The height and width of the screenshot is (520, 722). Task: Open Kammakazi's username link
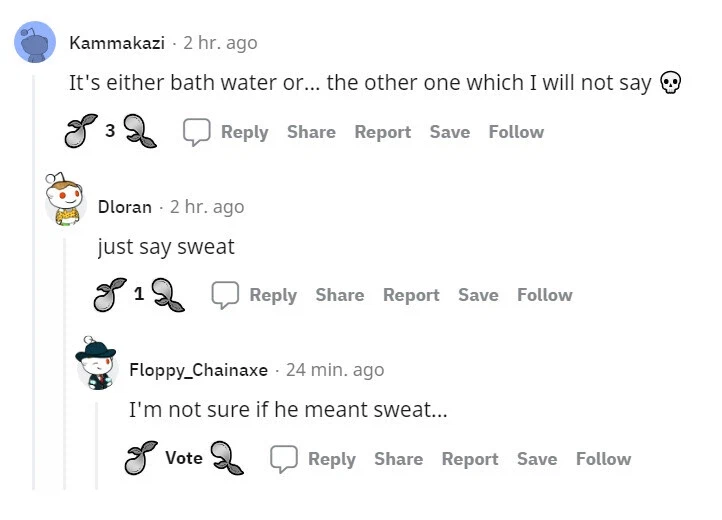pyautogui.click(x=116, y=43)
